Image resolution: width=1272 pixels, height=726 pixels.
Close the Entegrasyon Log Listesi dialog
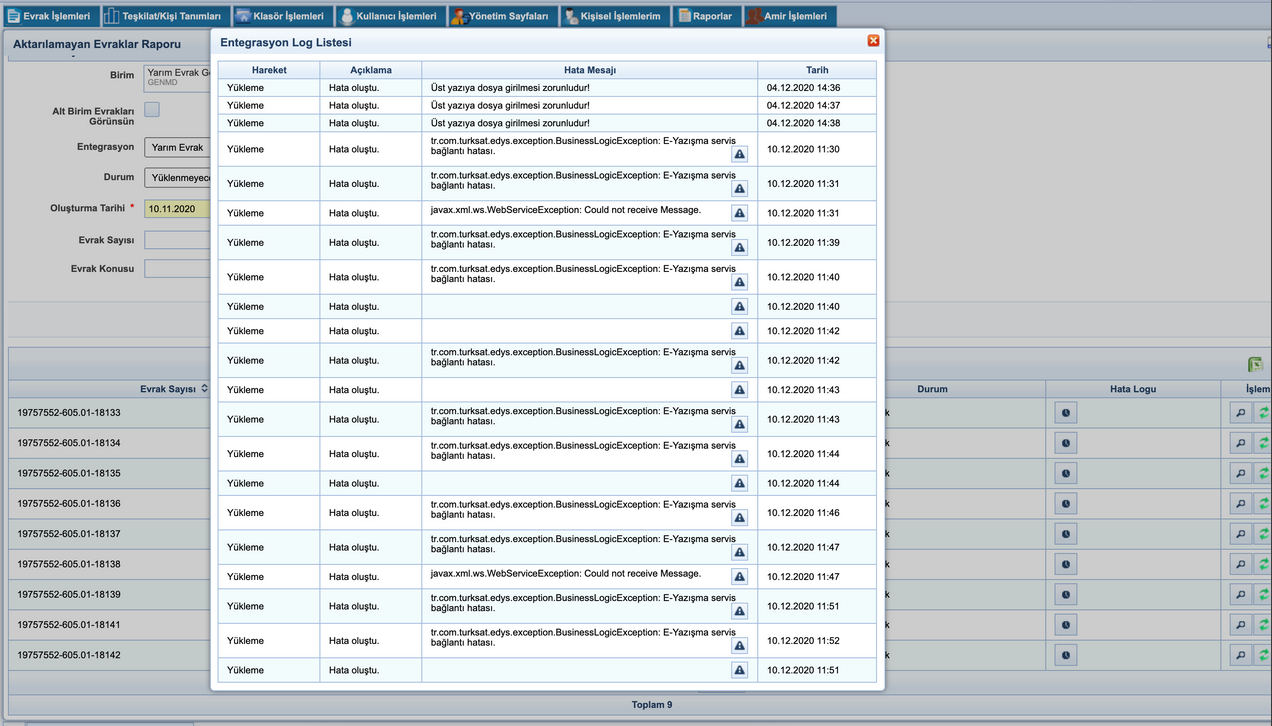coord(873,41)
